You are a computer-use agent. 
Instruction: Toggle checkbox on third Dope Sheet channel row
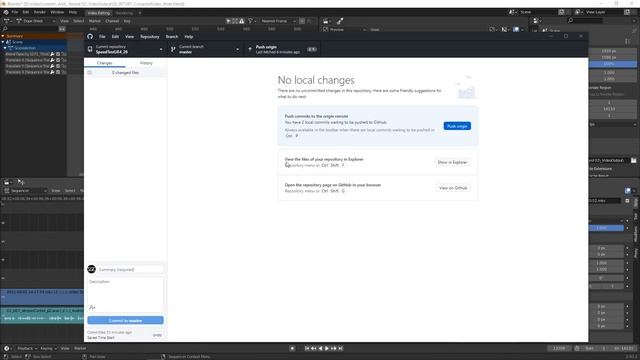[x=58, y=66]
